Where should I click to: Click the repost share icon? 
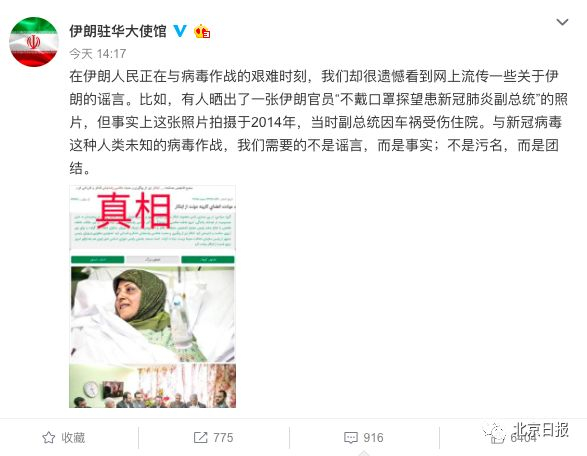[x=200, y=437]
